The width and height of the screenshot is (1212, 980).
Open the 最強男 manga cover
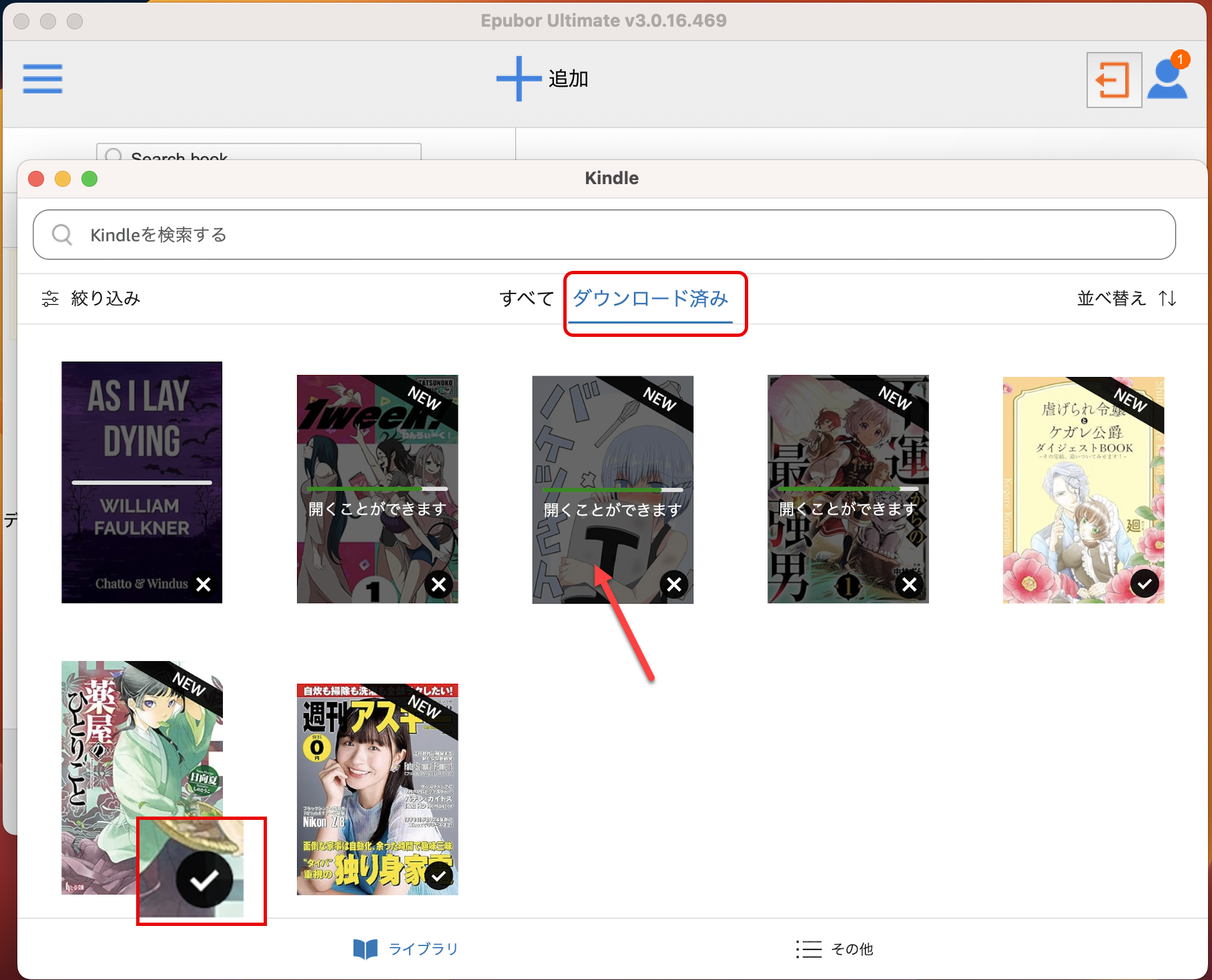[848, 489]
